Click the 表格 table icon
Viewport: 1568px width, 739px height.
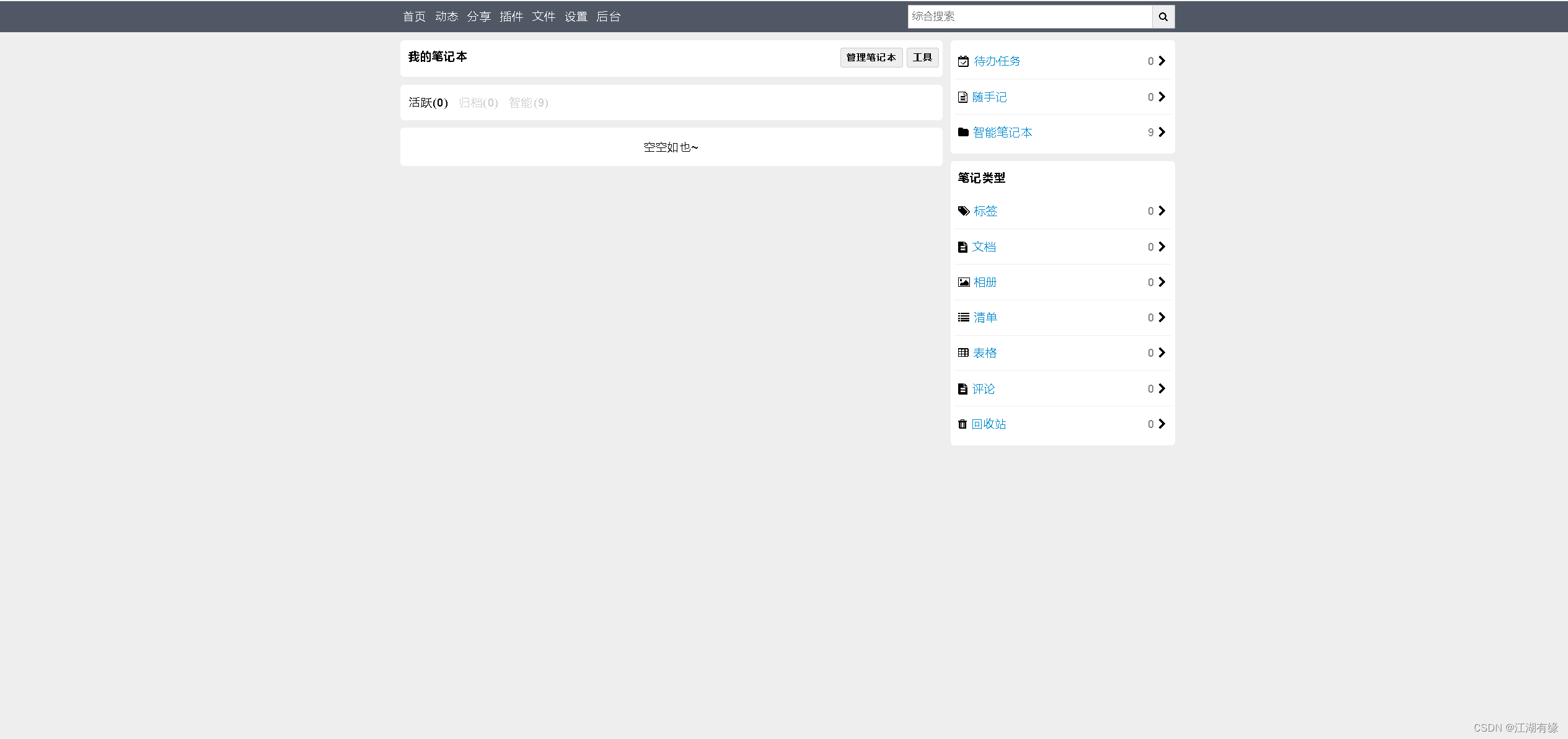point(963,353)
